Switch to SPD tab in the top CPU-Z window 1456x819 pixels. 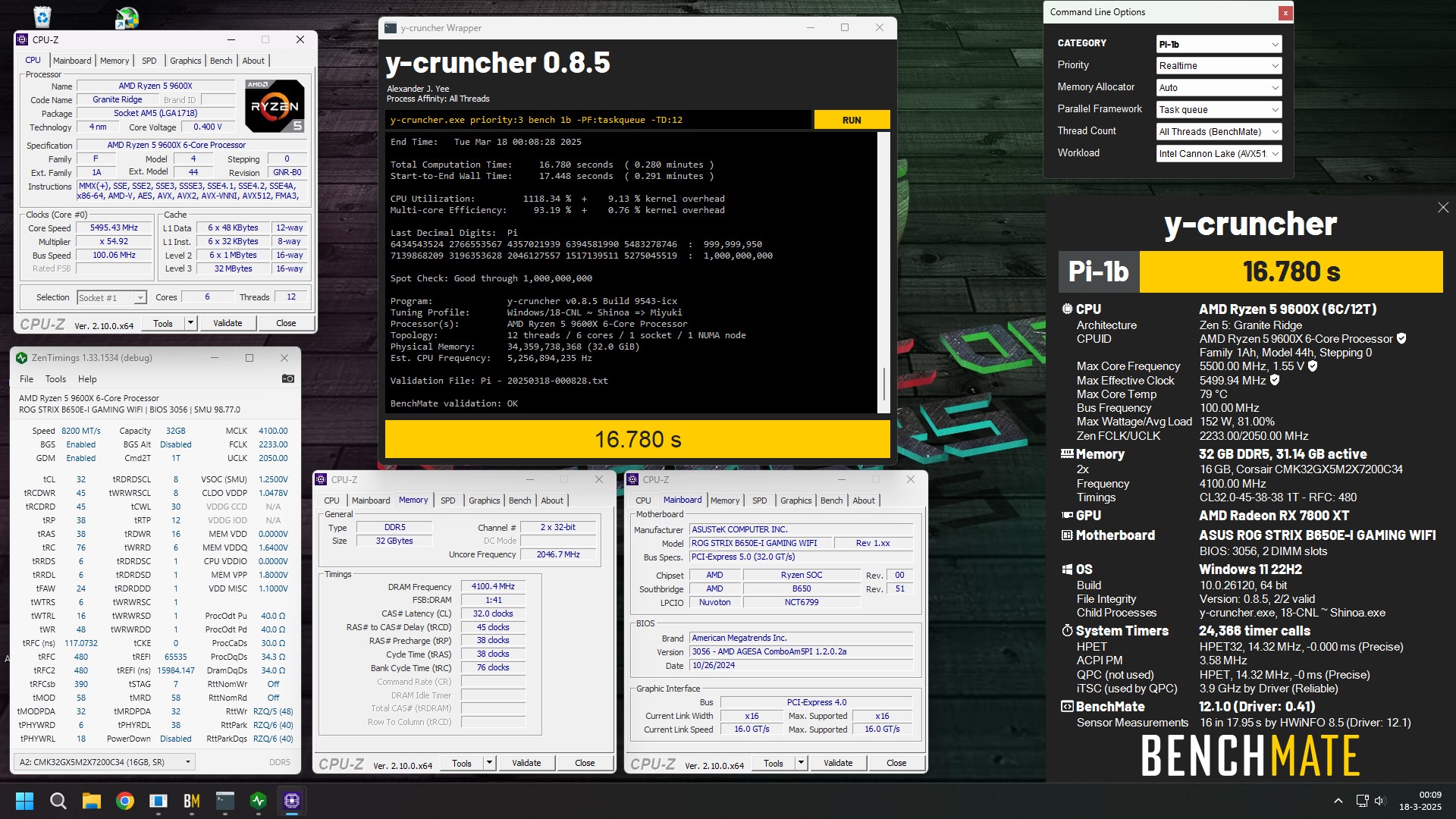[149, 61]
